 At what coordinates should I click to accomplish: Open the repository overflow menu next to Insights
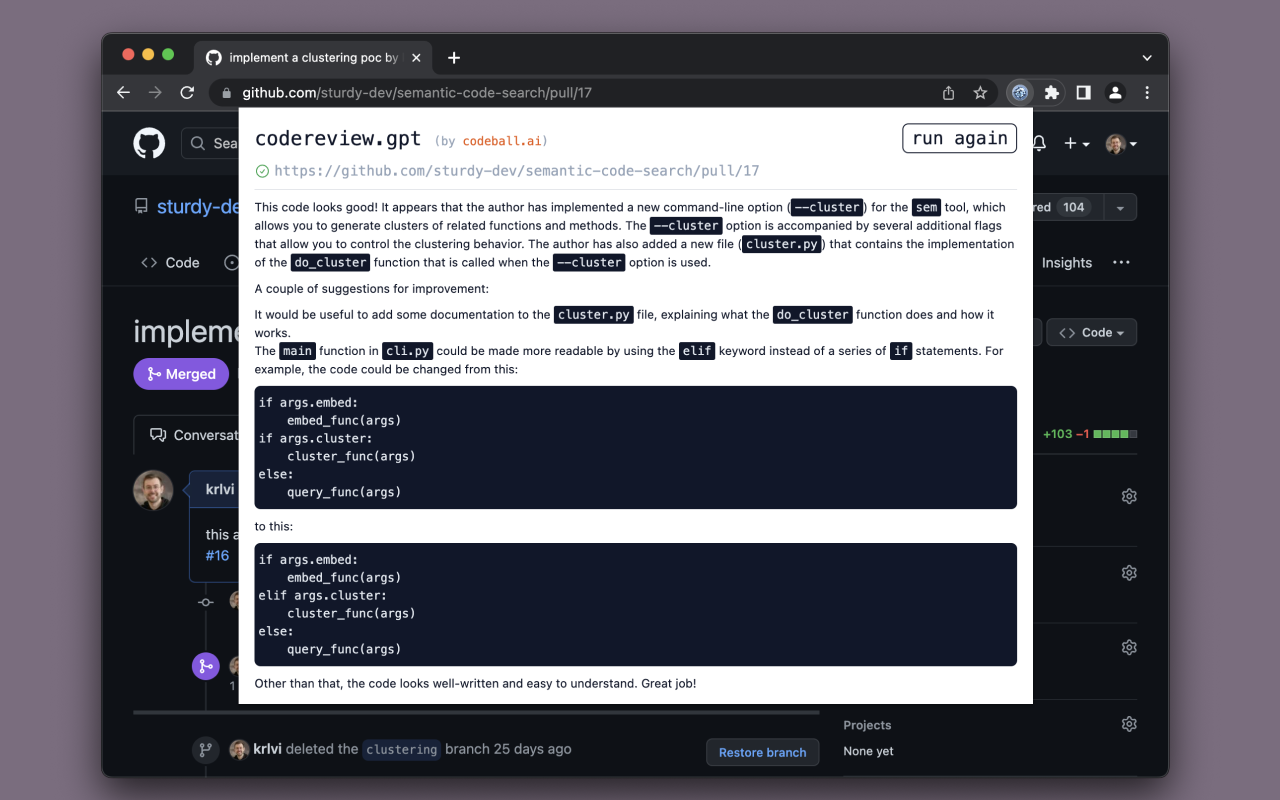click(x=1121, y=262)
